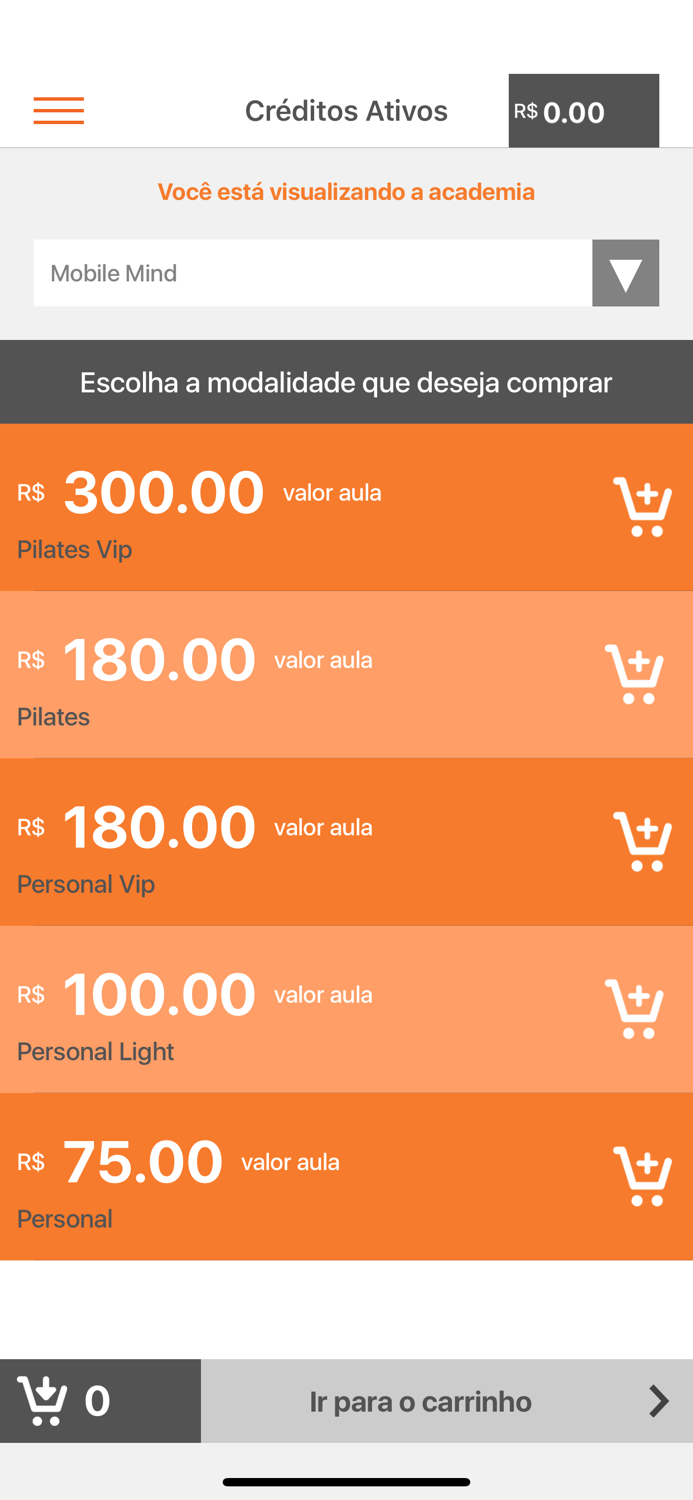Add Personal Light to the cart
The width and height of the screenshot is (693, 1500).
coord(637,1008)
